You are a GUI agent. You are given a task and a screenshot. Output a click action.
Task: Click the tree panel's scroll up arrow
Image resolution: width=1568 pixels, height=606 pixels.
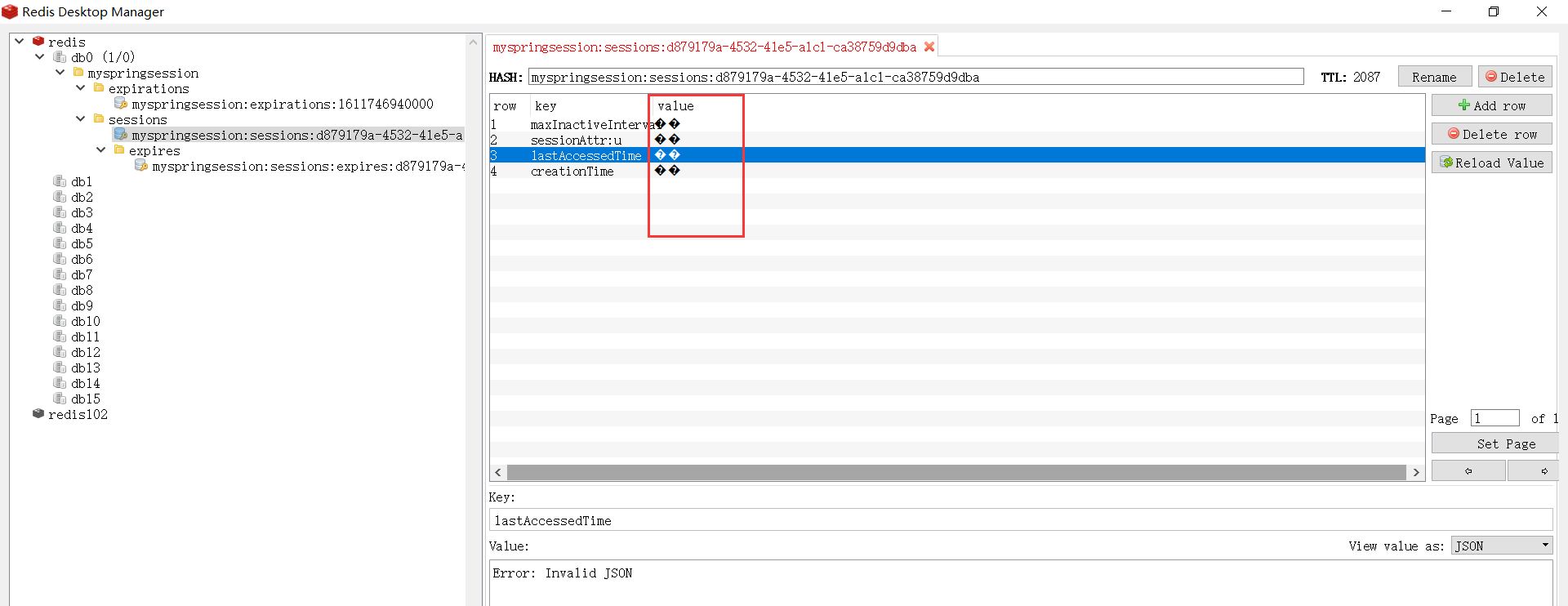click(x=473, y=42)
